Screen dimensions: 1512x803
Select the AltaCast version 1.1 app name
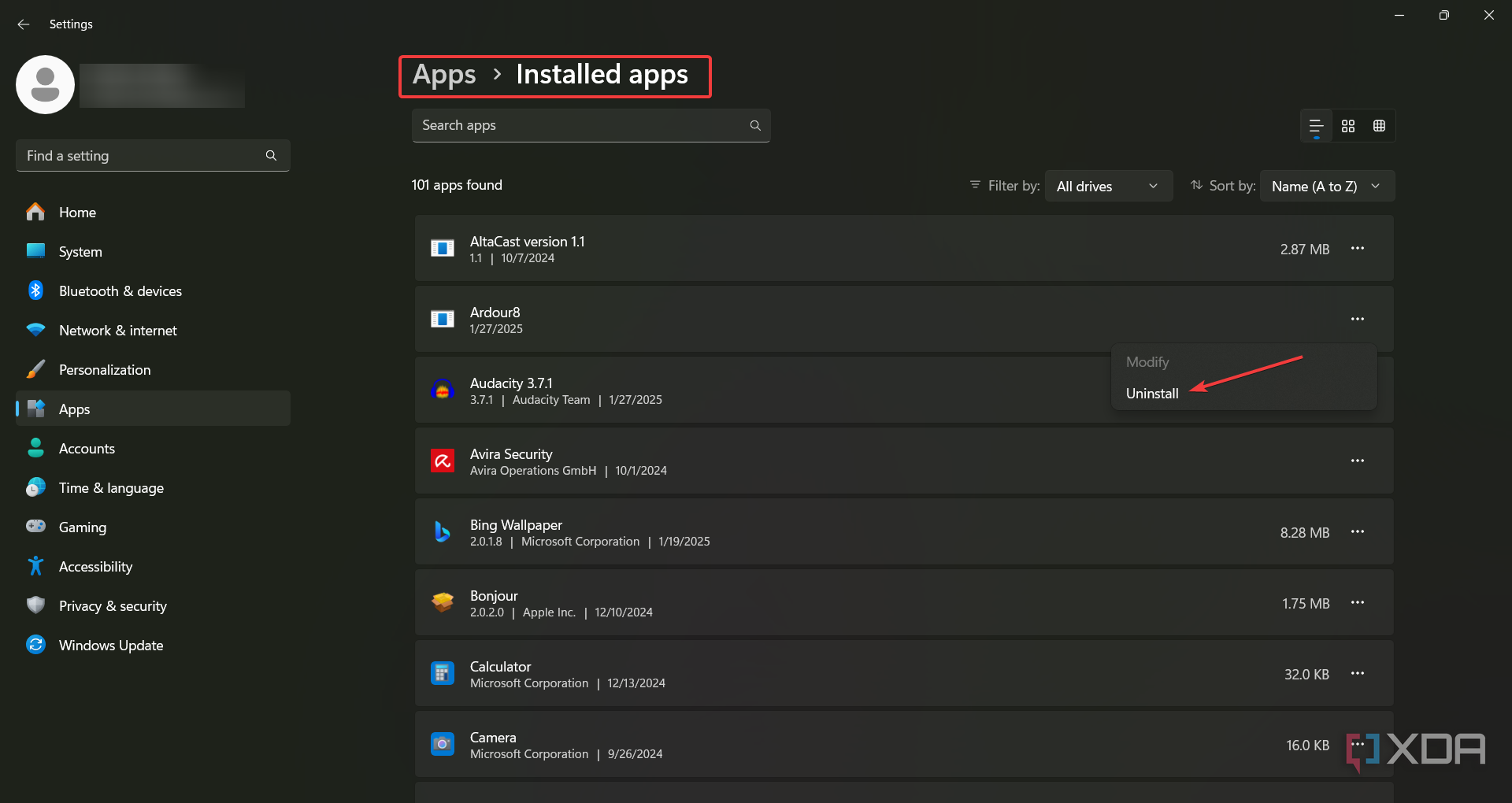527,242
